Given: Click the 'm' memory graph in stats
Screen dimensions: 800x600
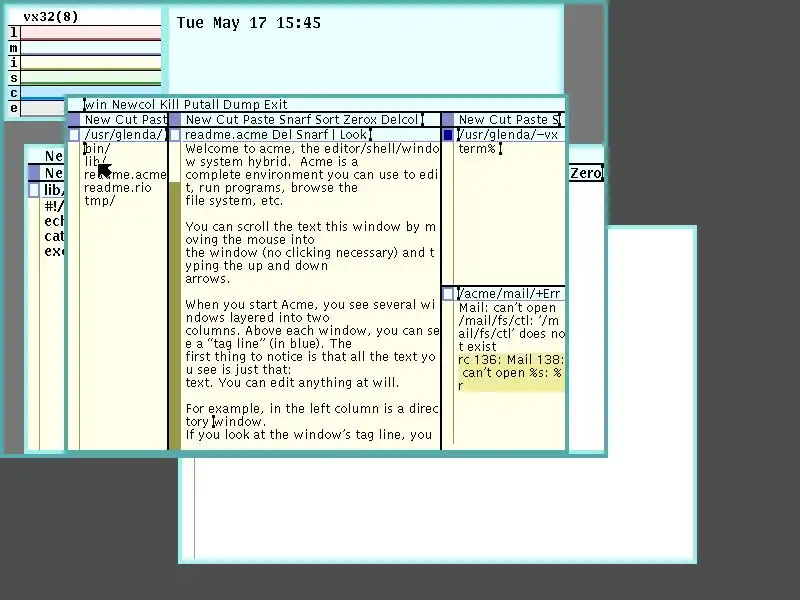Looking at the screenshot, I should coord(91,48).
